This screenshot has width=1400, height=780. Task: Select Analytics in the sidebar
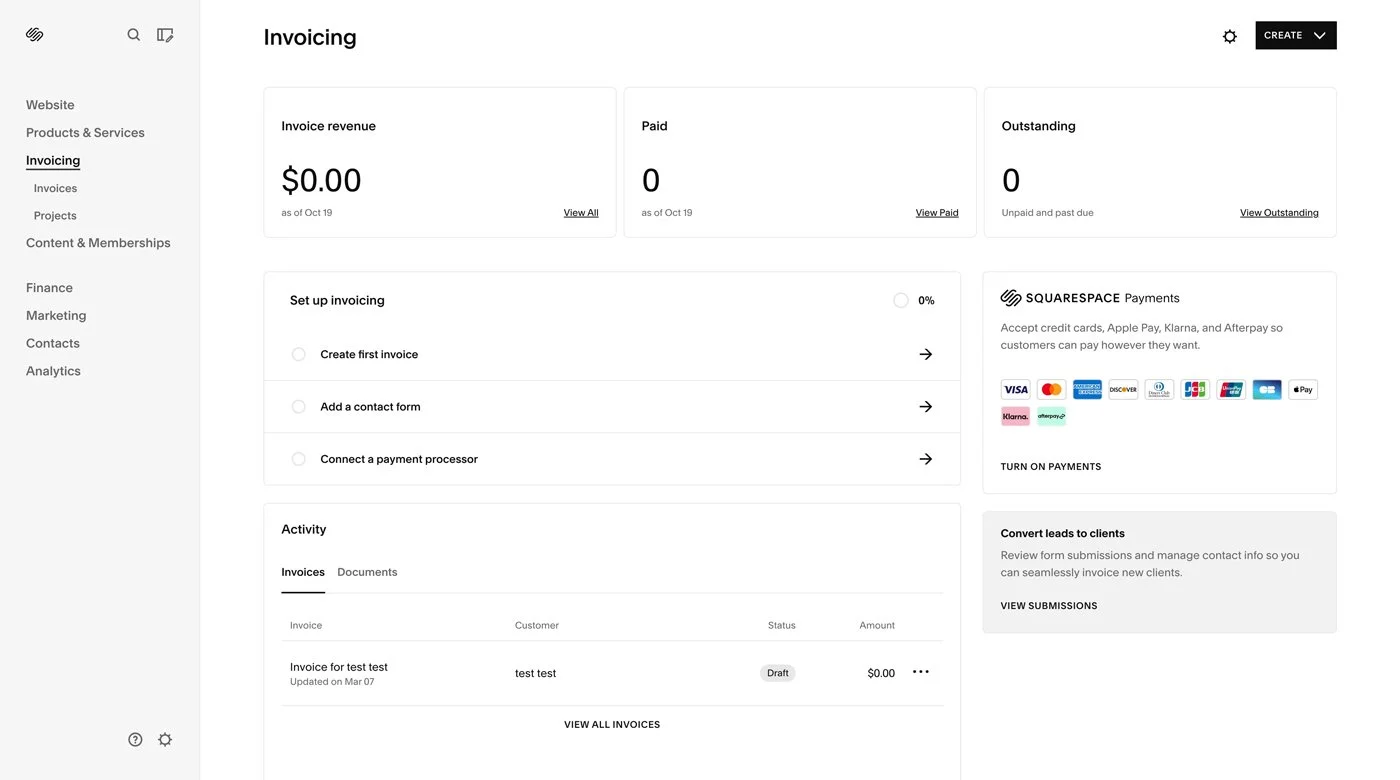point(53,371)
